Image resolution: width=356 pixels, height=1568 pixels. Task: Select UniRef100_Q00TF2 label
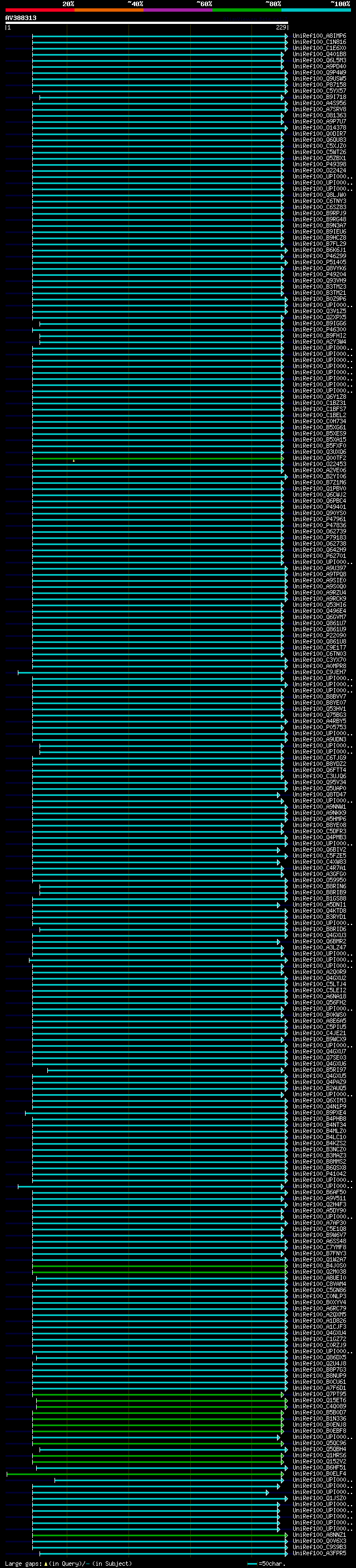(x=319, y=458)
